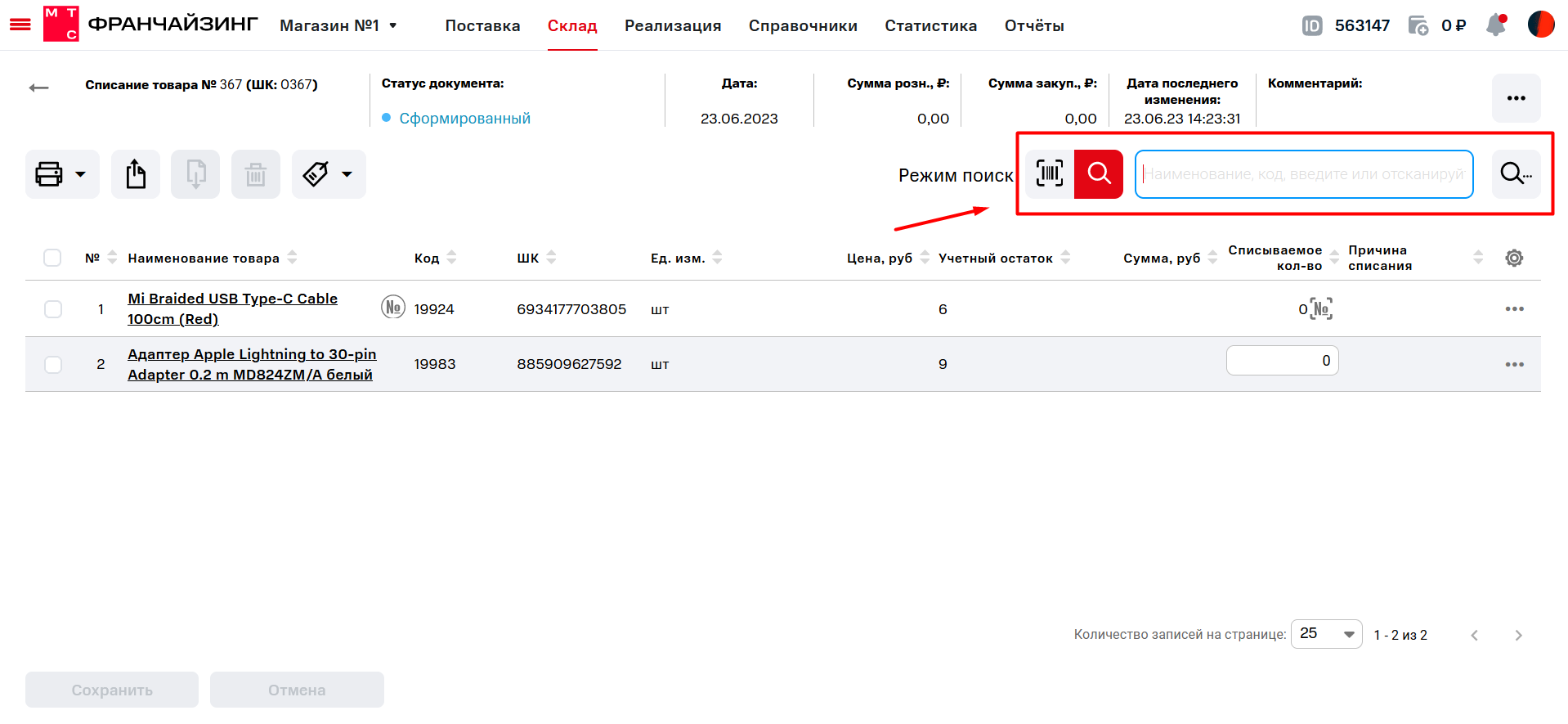The image size is (1568, 724).
Task: Open the Адаптер Apple Lightning product link
Action: pos(252,364)
